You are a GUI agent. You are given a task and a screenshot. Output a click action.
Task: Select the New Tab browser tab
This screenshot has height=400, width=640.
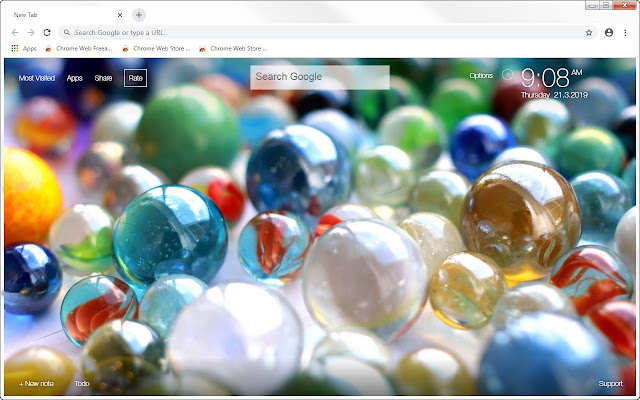point(65,15)
